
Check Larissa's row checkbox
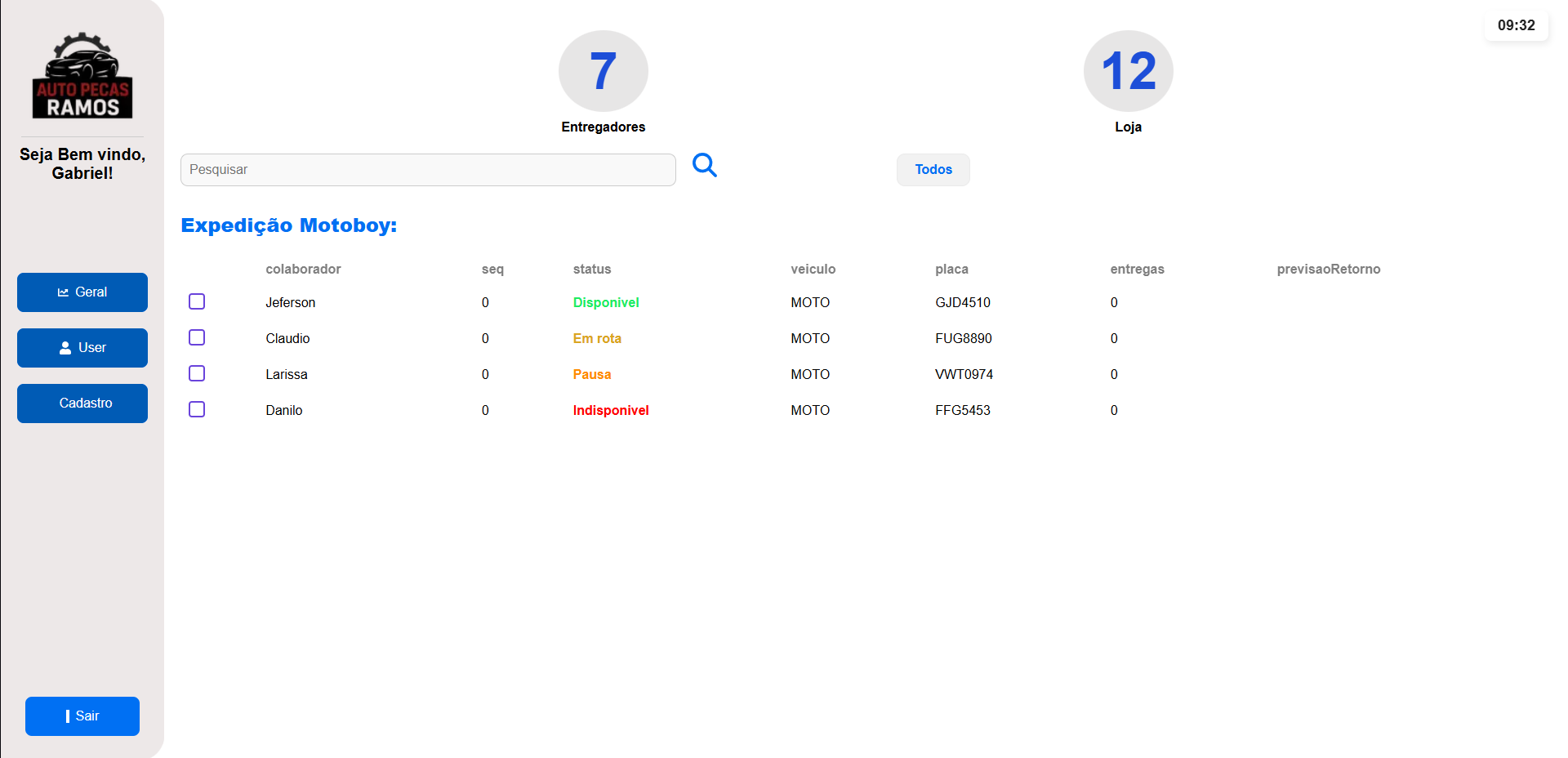197,373
